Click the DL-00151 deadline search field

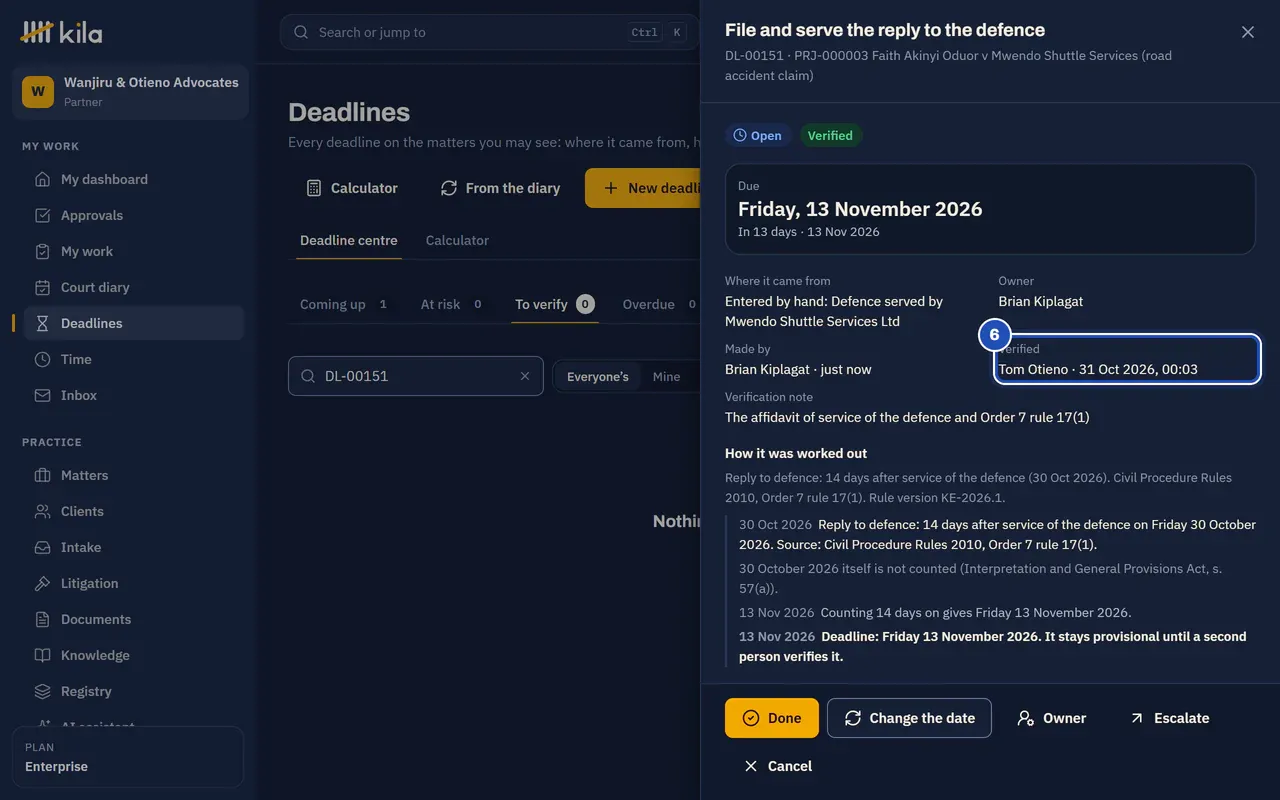[416, 376]
